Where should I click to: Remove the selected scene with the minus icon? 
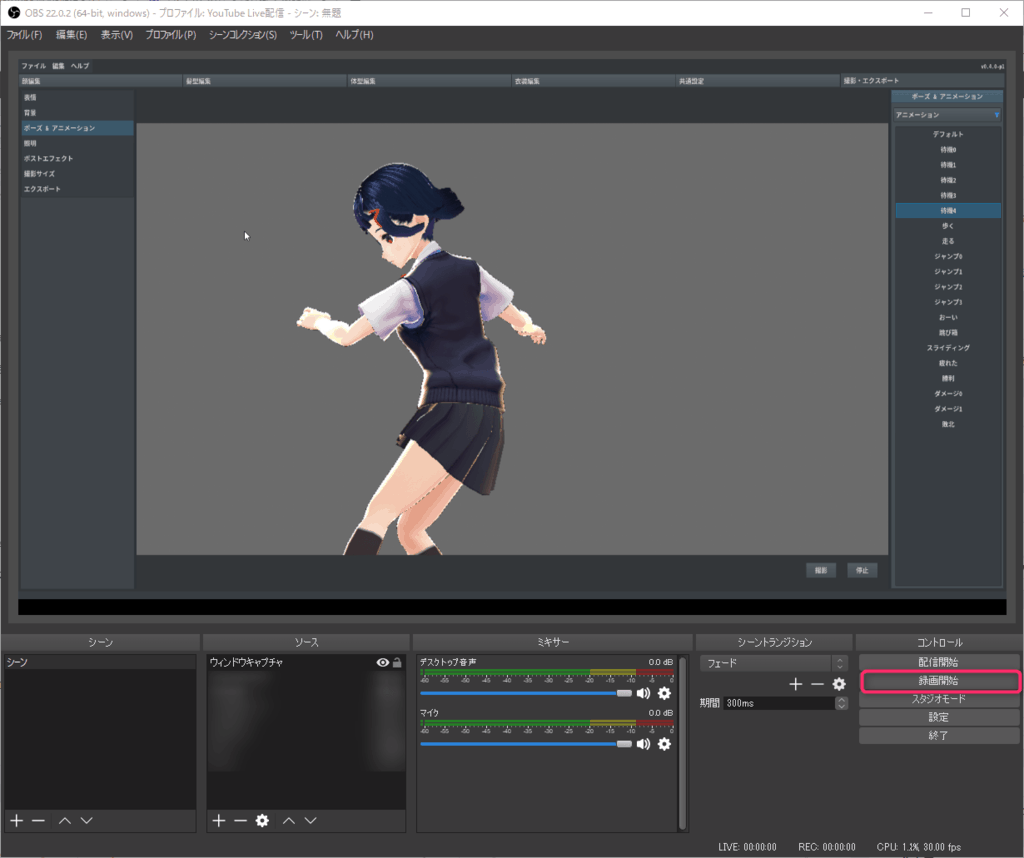coord(39,820)
